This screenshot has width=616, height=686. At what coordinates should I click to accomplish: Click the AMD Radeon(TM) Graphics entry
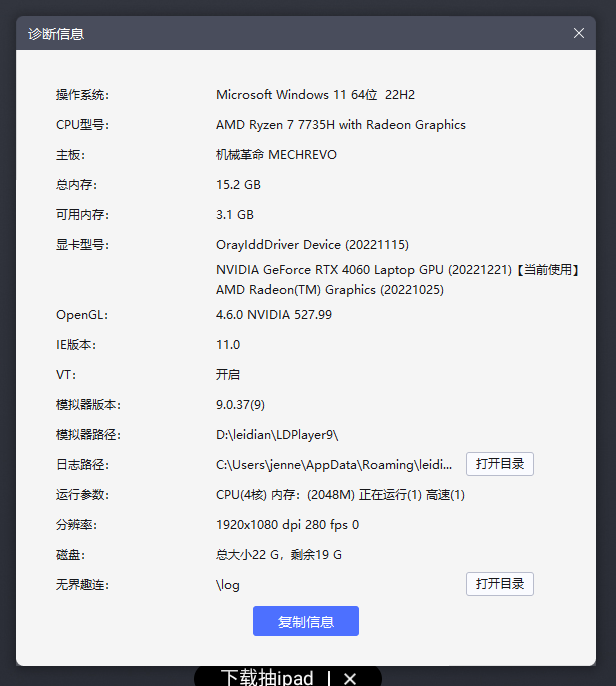(x=329, y=290)
